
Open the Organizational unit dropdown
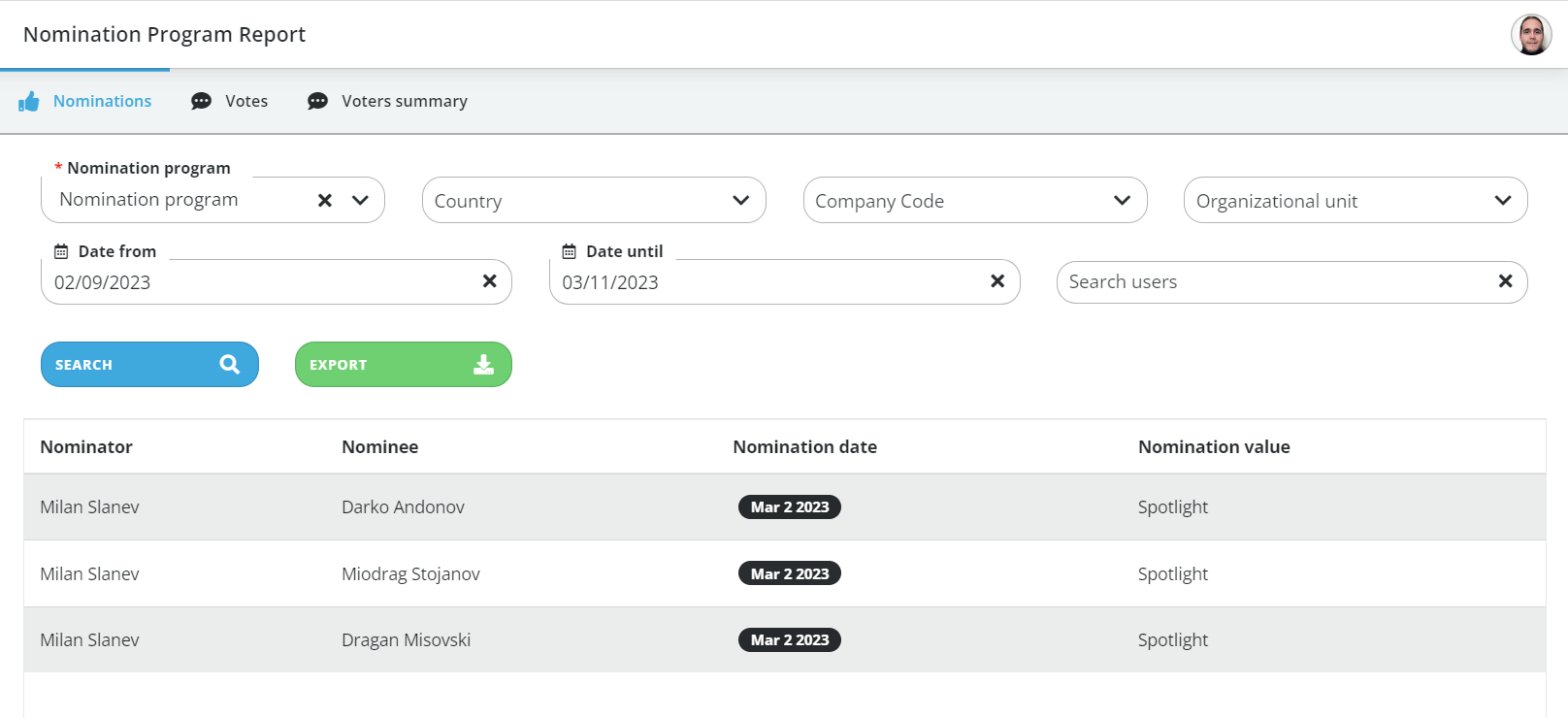1356,200
